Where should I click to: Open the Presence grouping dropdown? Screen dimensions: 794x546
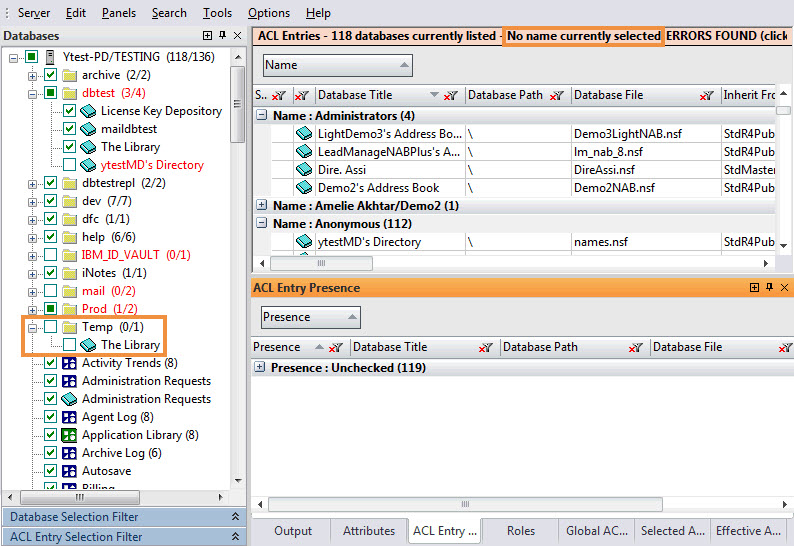tap(310, 317)
